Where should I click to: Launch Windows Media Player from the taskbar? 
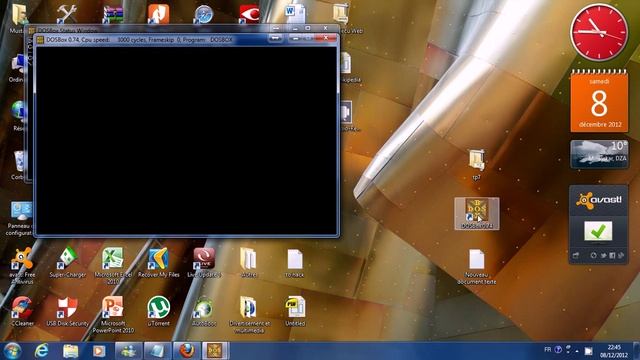[x=98, y=351]
